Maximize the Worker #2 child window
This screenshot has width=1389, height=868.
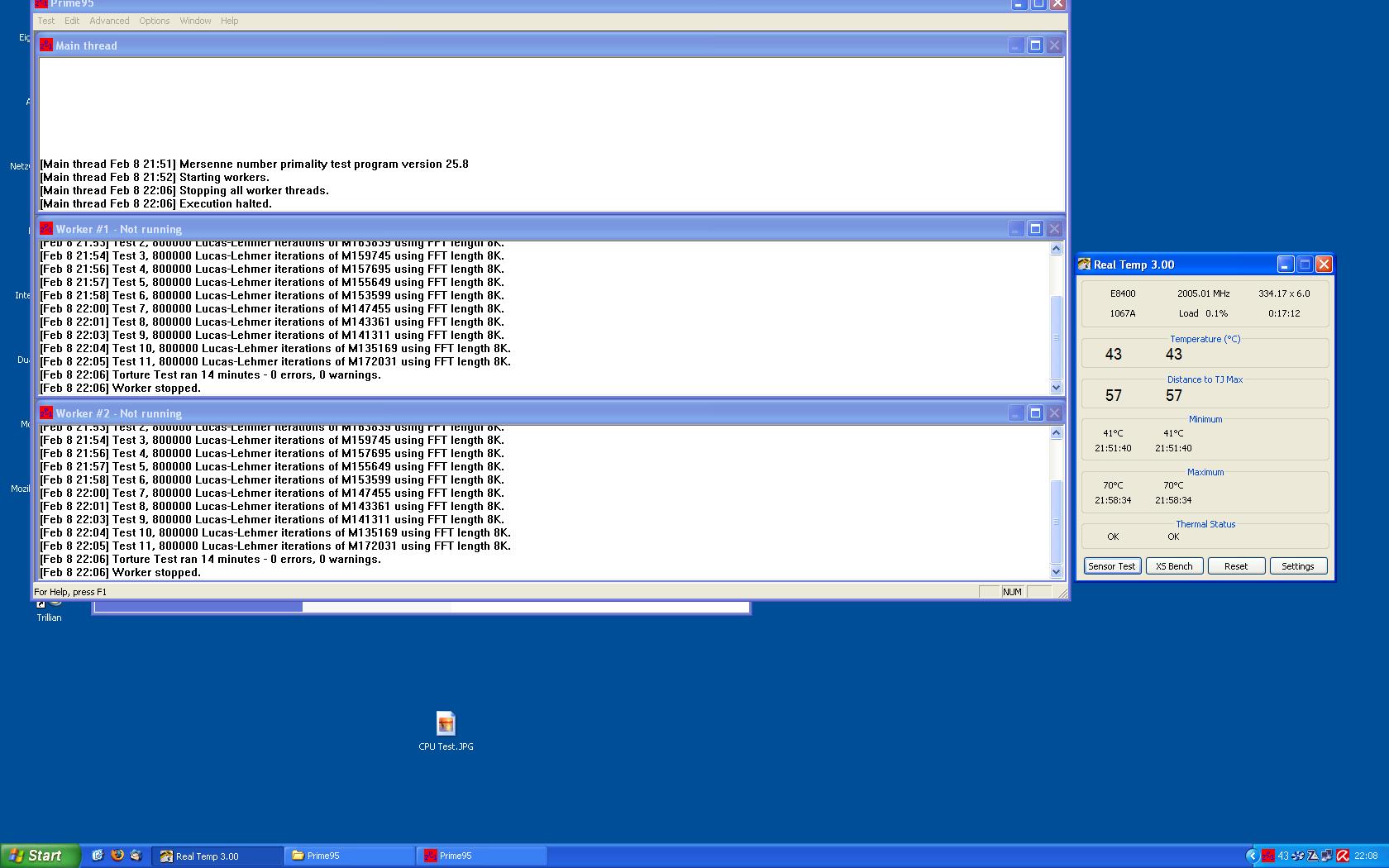tap(1035, 413)
